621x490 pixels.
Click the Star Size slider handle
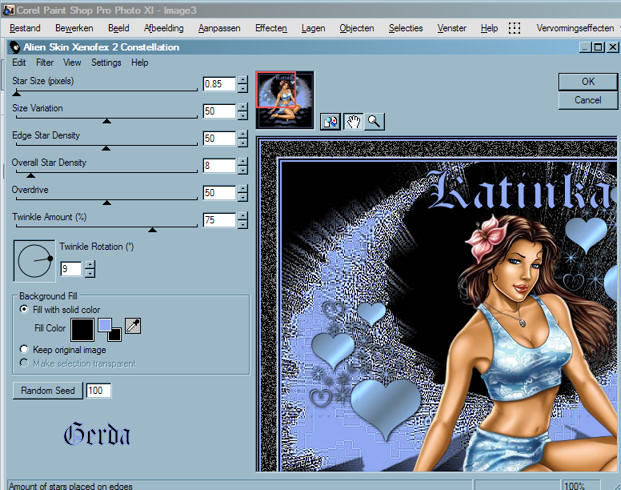click(x=16, y=93)
